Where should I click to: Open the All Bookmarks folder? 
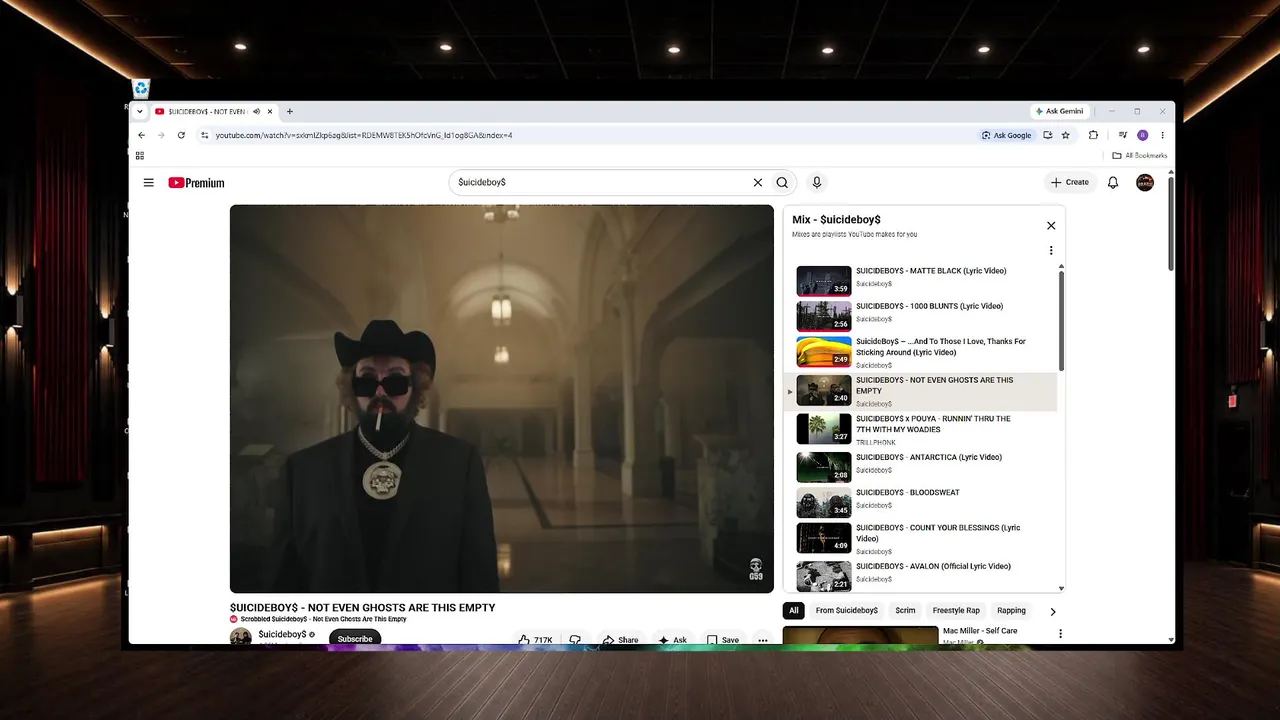[1140, 156]
